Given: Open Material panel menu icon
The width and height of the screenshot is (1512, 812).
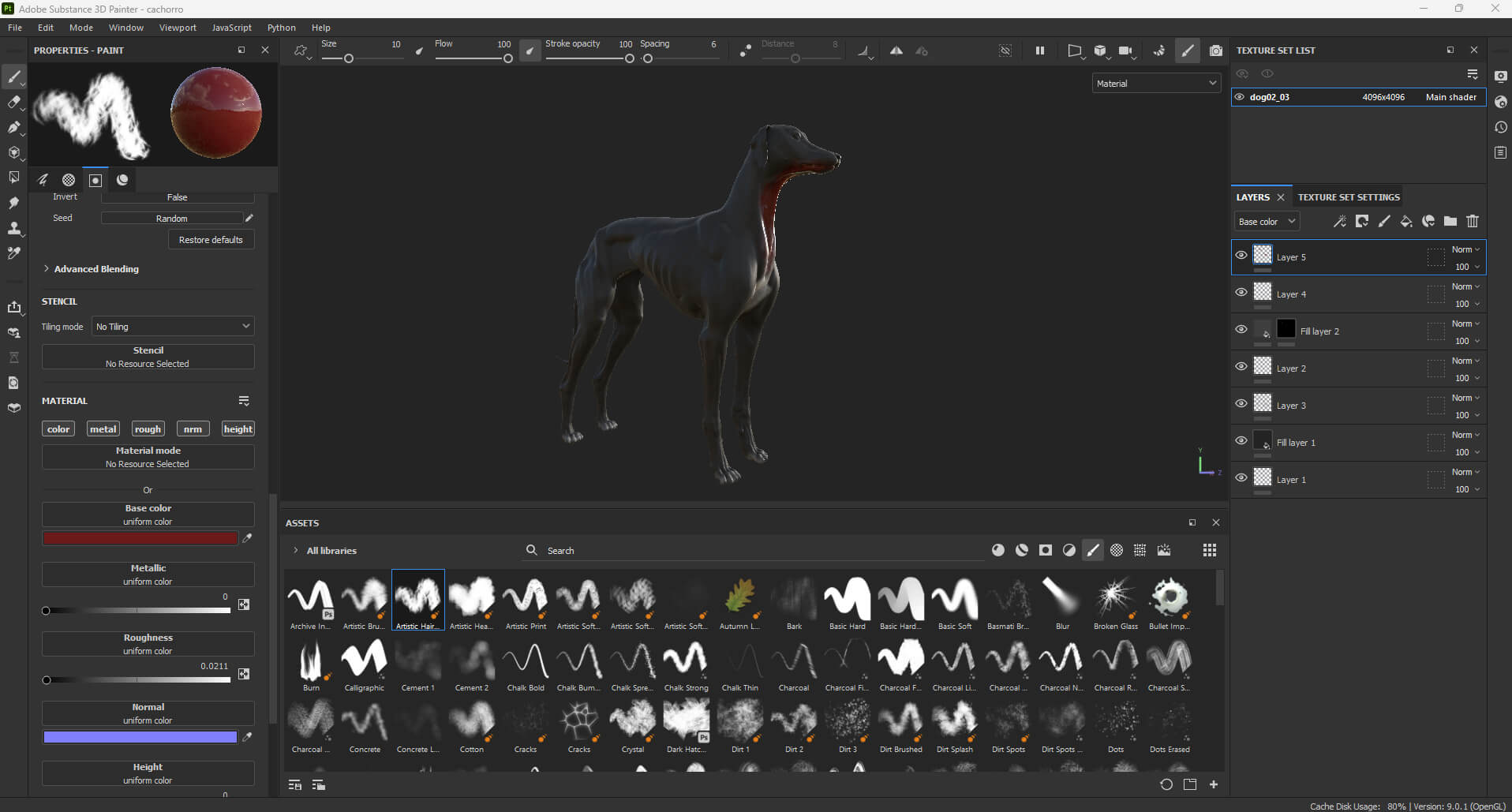Looking at the screenshot, I should tap(244, 401).
